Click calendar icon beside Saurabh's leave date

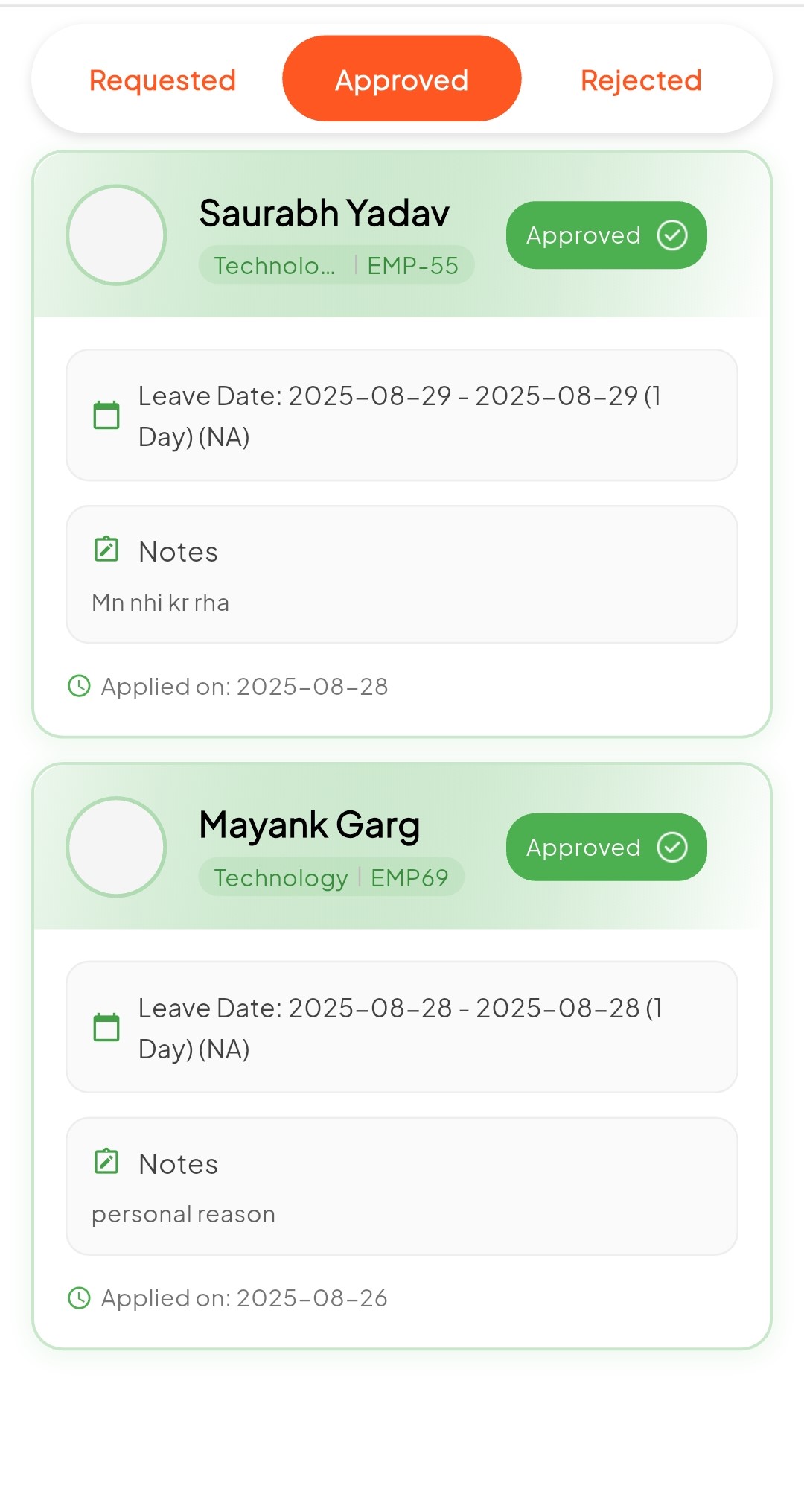[106, 415]
